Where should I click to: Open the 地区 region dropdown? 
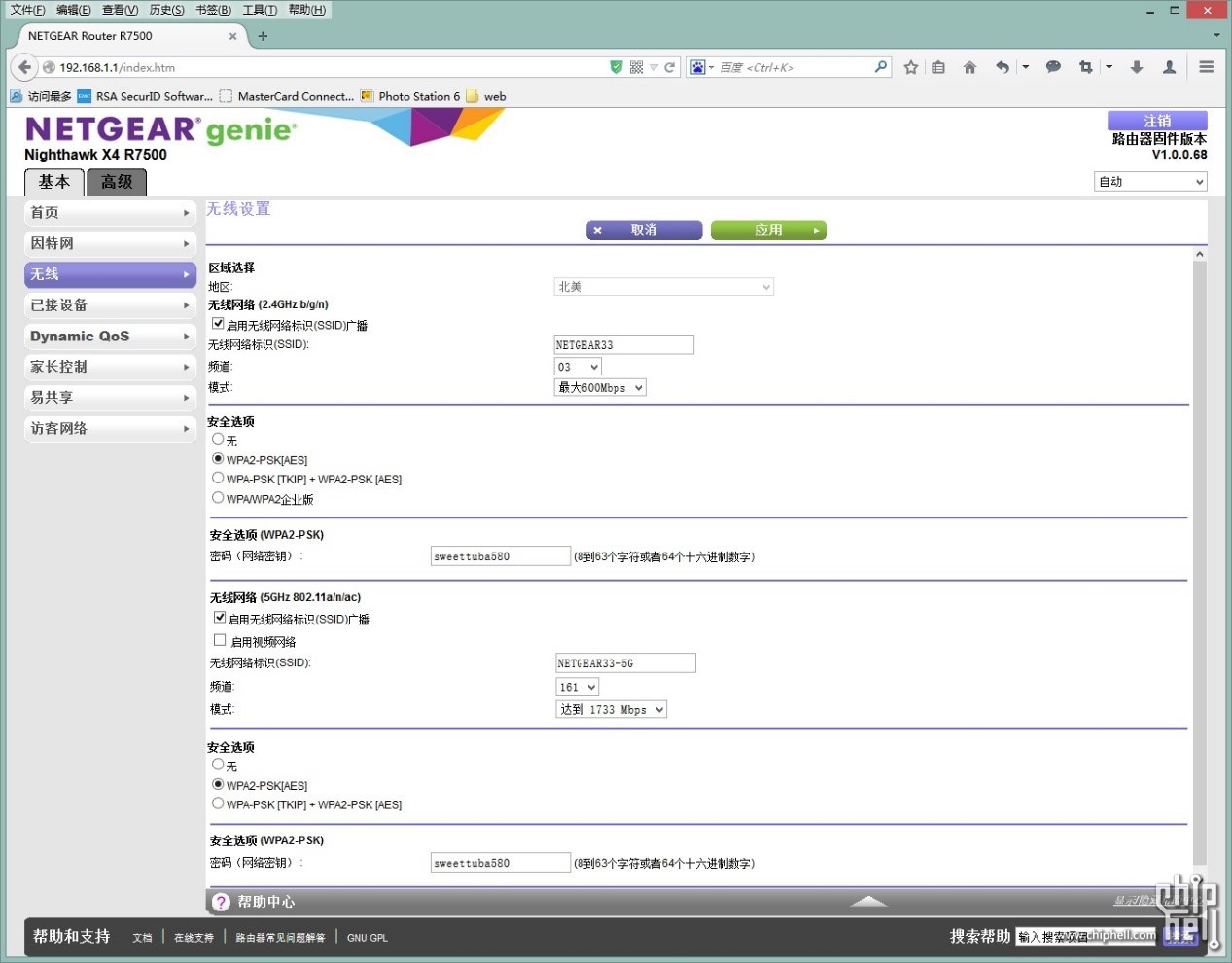pos(663,287)
